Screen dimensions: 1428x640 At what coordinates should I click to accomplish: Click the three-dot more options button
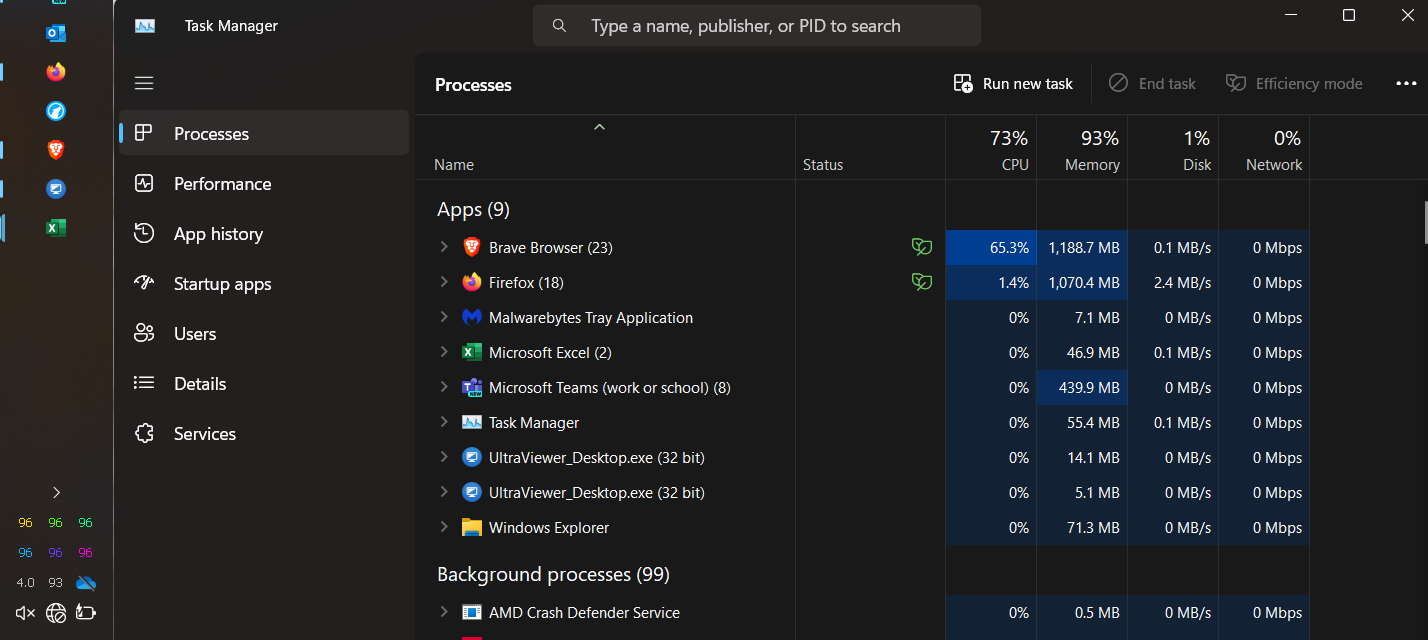(1406, 84)
